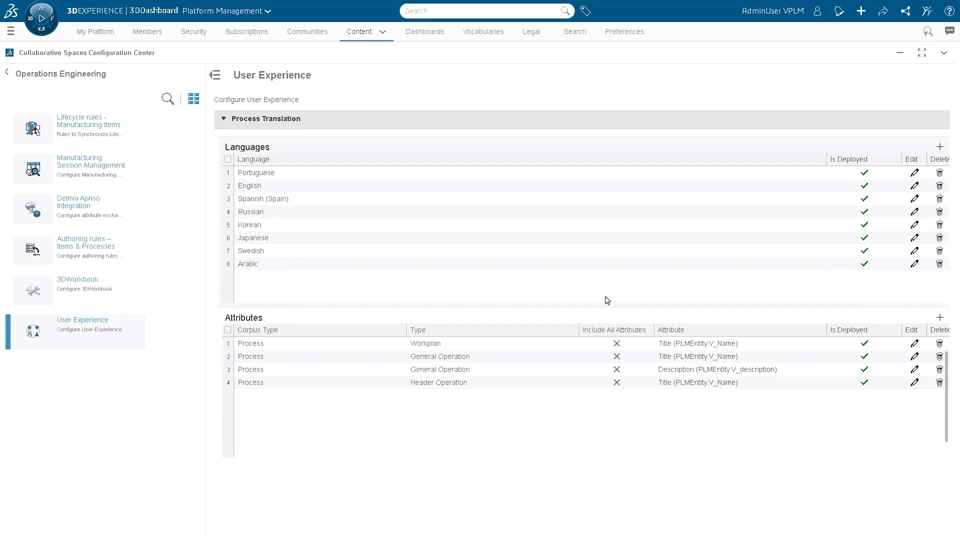Delete the Header Operation attribute row

point(939,382)
